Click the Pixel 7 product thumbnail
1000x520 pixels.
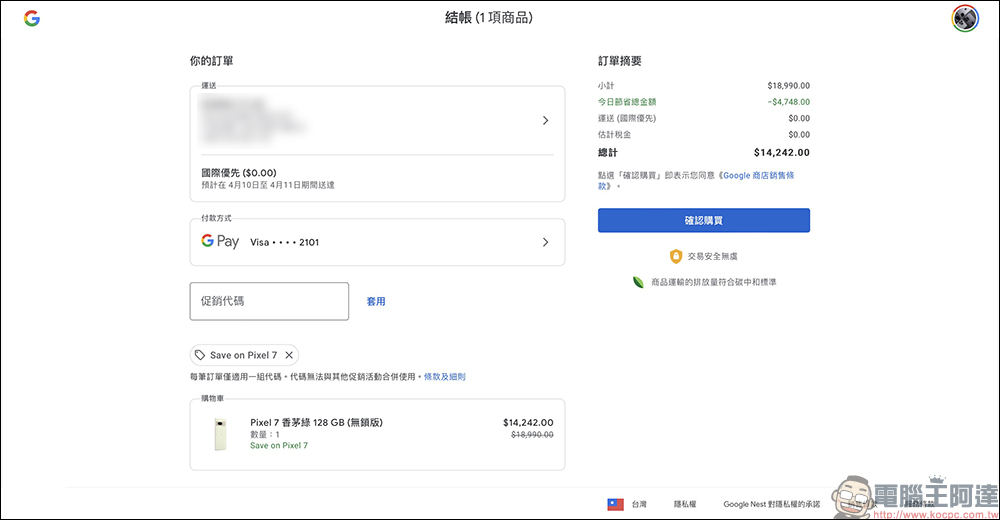click(220, 435)
